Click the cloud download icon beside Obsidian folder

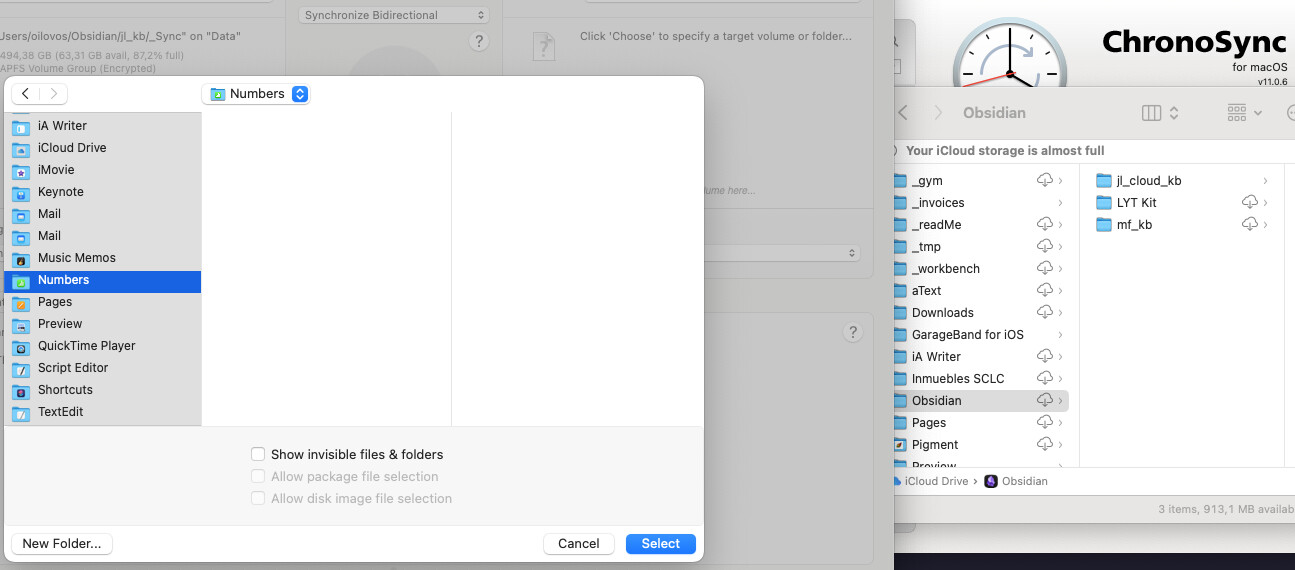(1045, 401)
